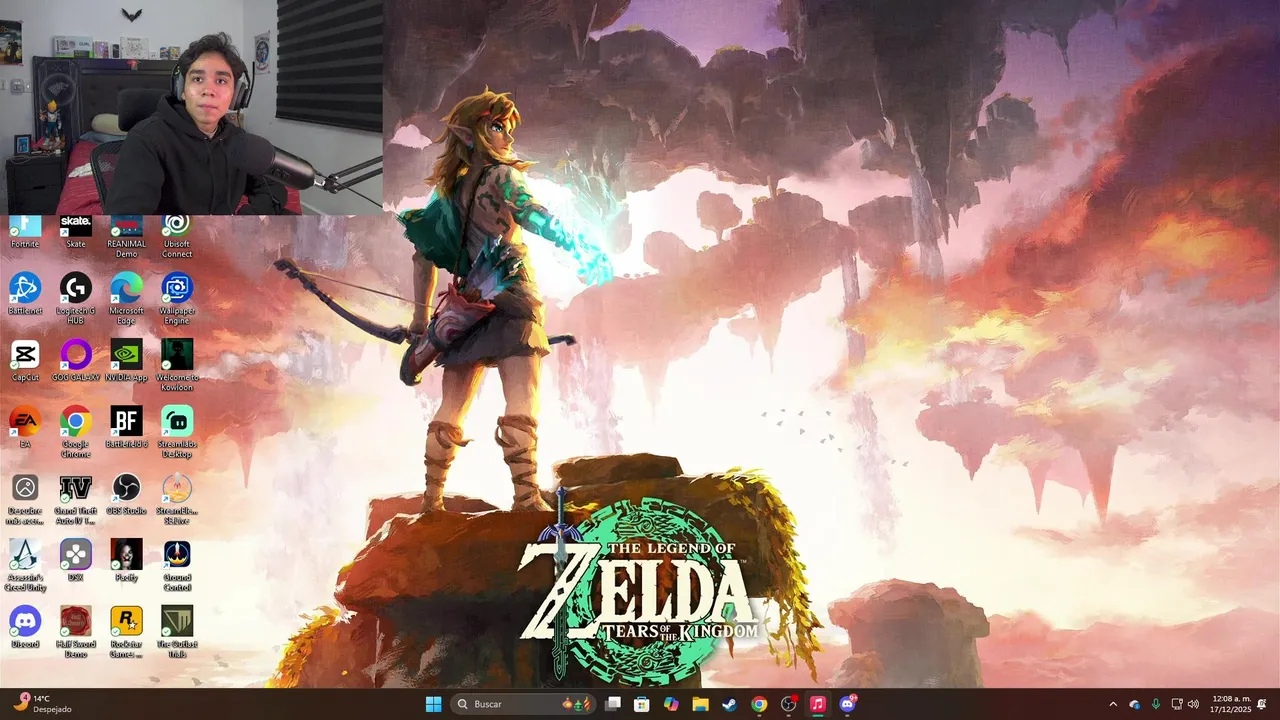
Task: Open the Fortnite desktop shortcut
Action: pyautogui.click(x=25, y=232)
